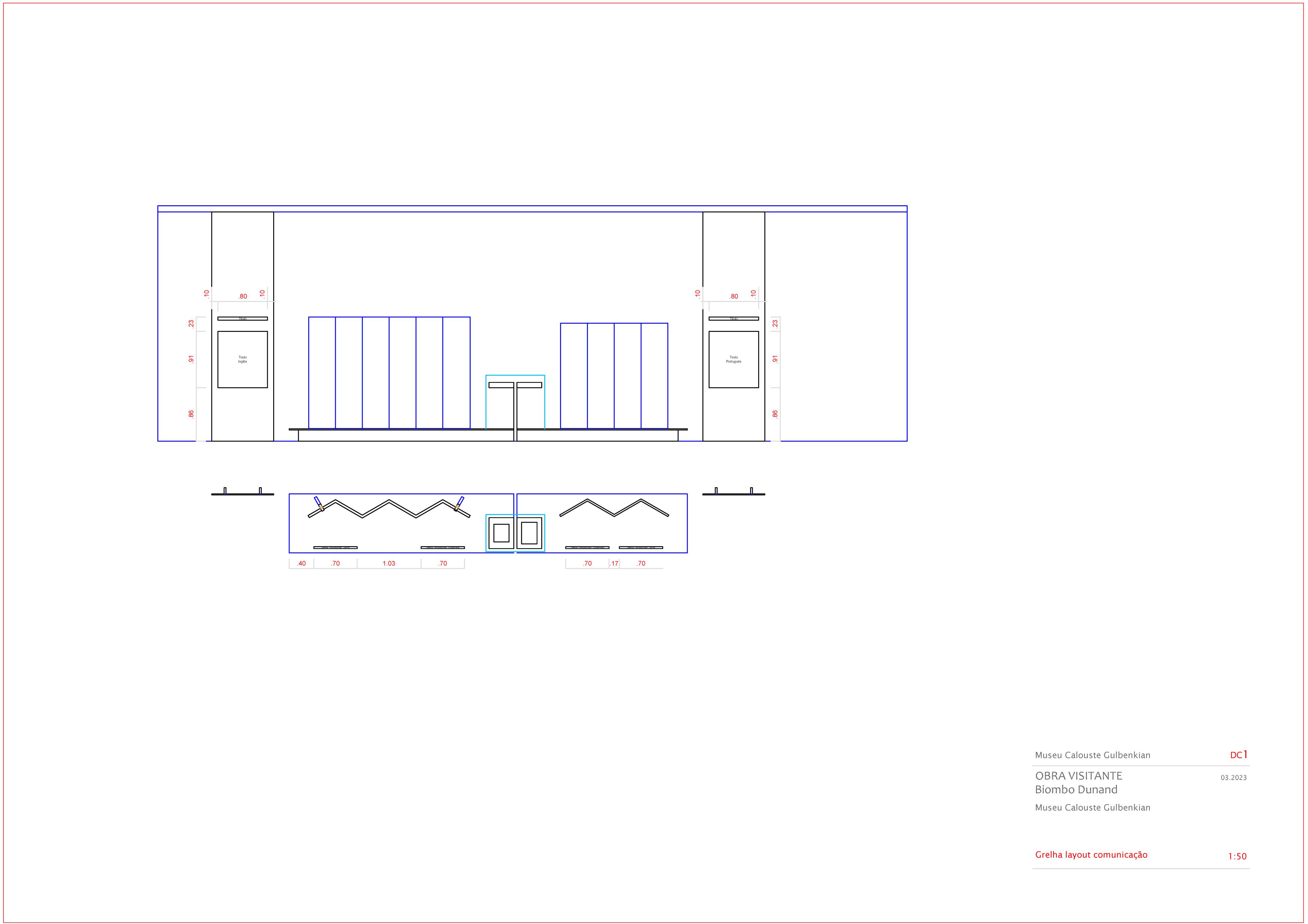Click the Texto Português panel label
Image resolution: width=1308 pixels, height=924 pixels.
[x=734, y=359]
